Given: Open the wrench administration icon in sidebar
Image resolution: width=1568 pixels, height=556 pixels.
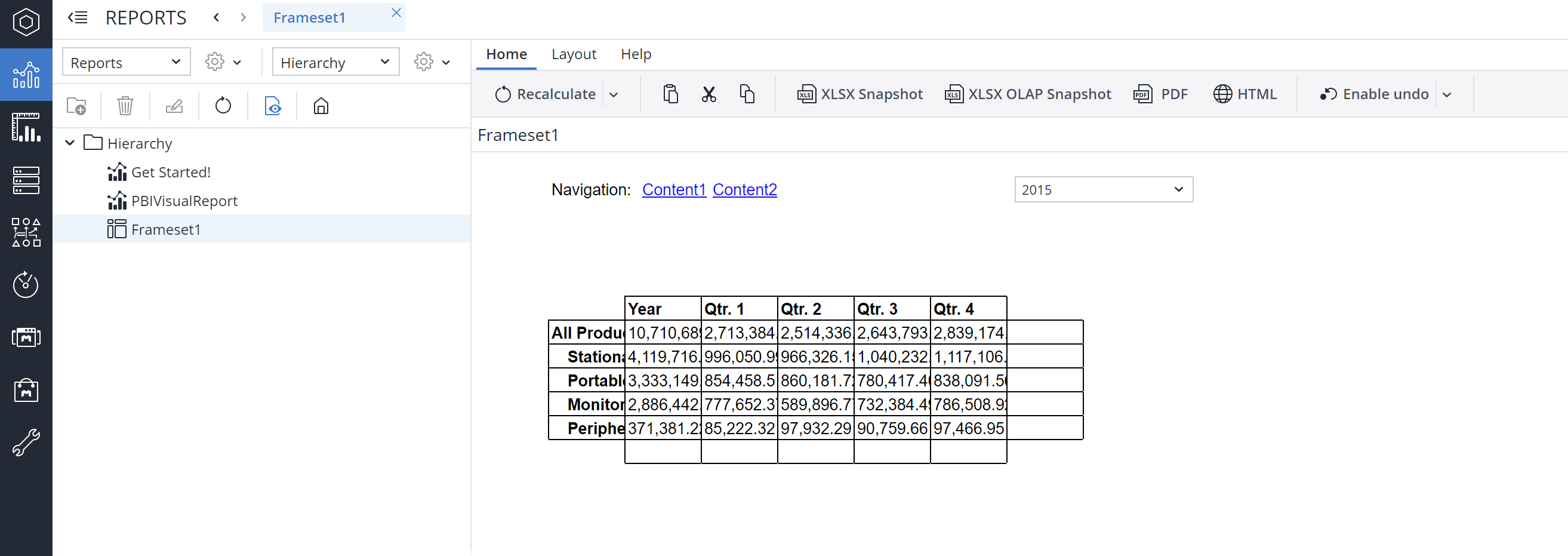Looking at the screenshot, I should click(x=26, y=442).
